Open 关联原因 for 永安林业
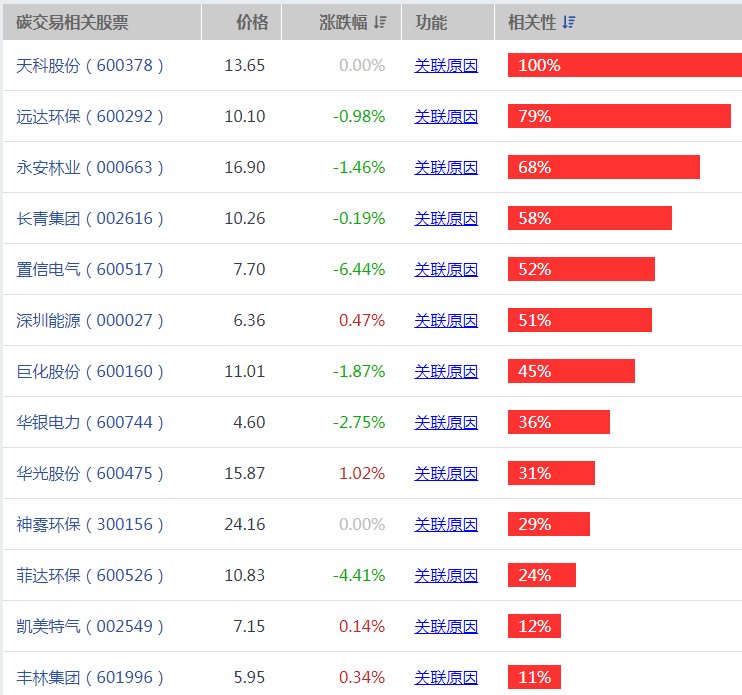Image resolution: width=742 pixels, height=695 pixels. [446, 167]
